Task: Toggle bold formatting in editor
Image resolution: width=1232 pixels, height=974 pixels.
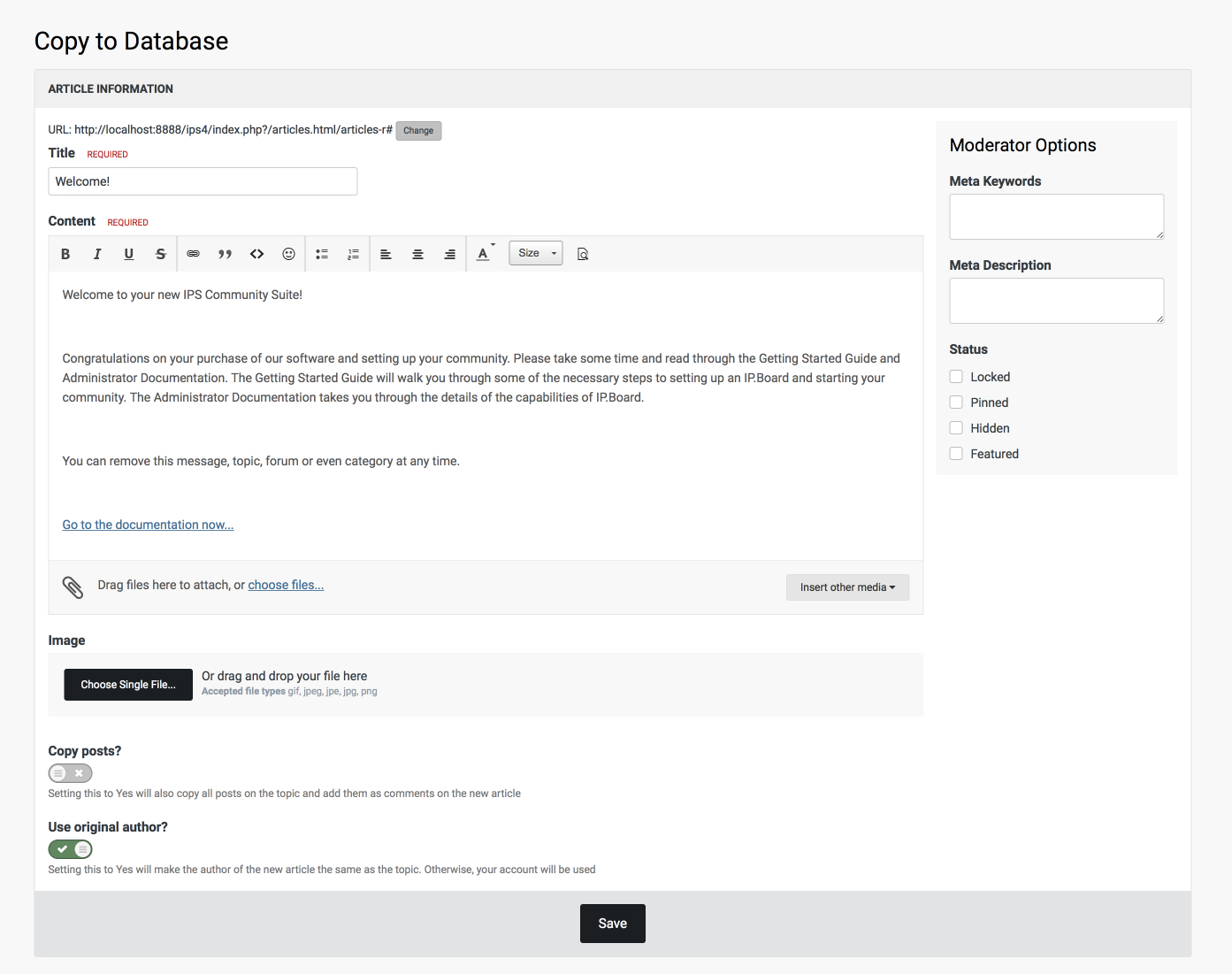Action: coord(65,254)
